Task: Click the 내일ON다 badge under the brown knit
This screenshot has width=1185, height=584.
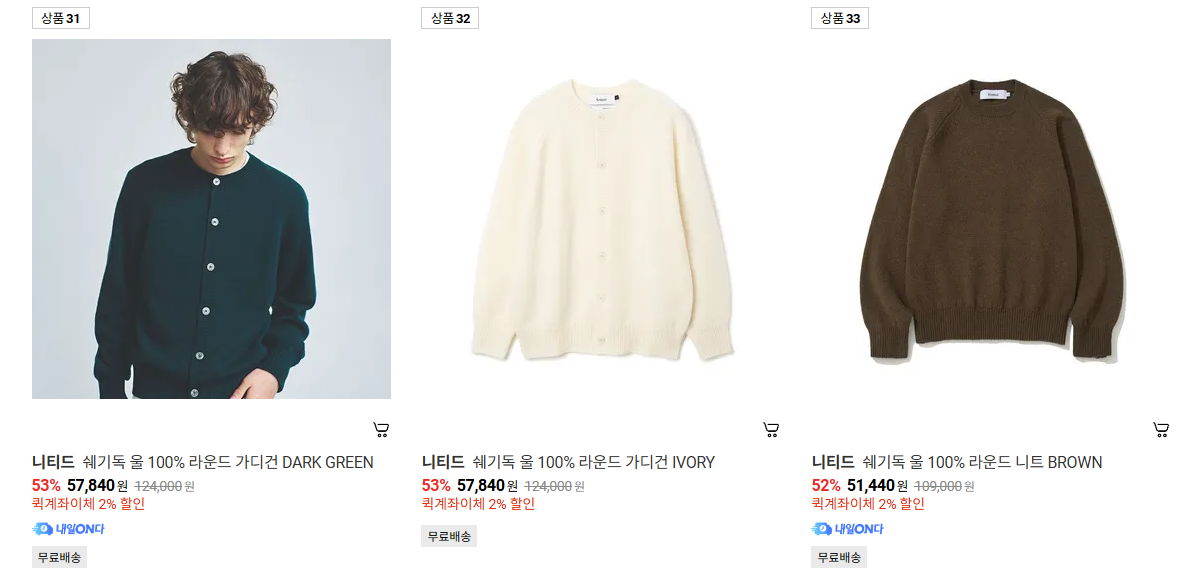Action: pos(847,529)
